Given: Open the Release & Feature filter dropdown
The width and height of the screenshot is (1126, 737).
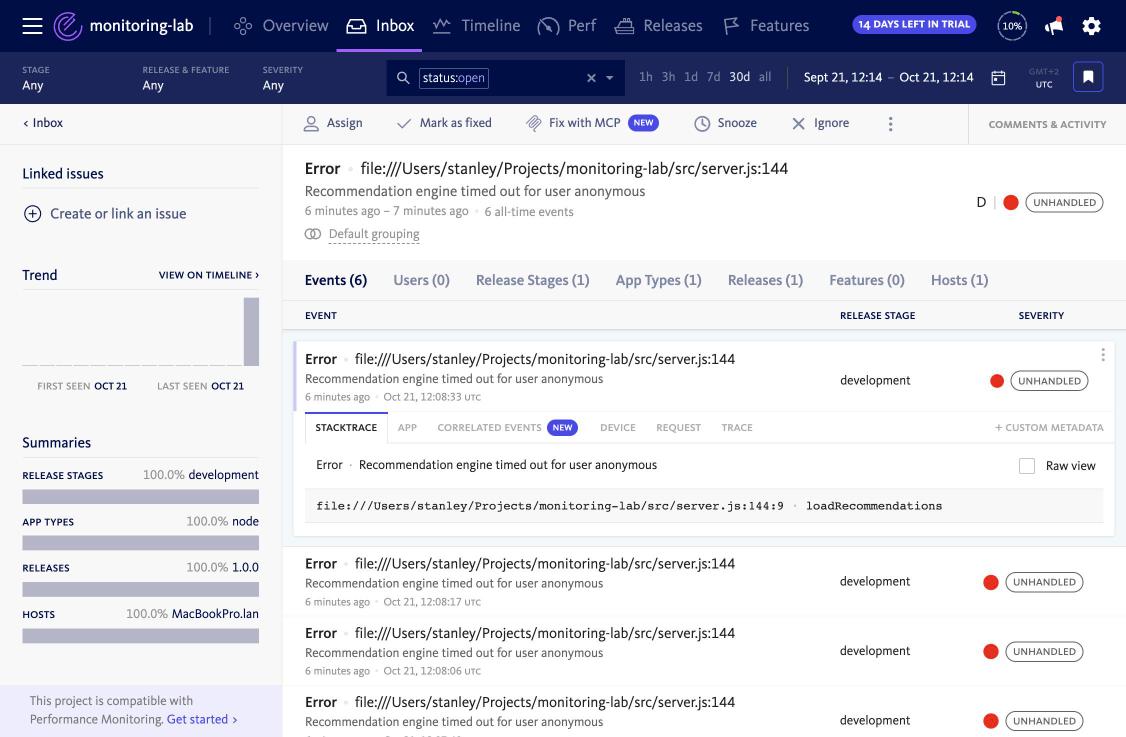Looking at the screenshot, I should coord(185,78).
